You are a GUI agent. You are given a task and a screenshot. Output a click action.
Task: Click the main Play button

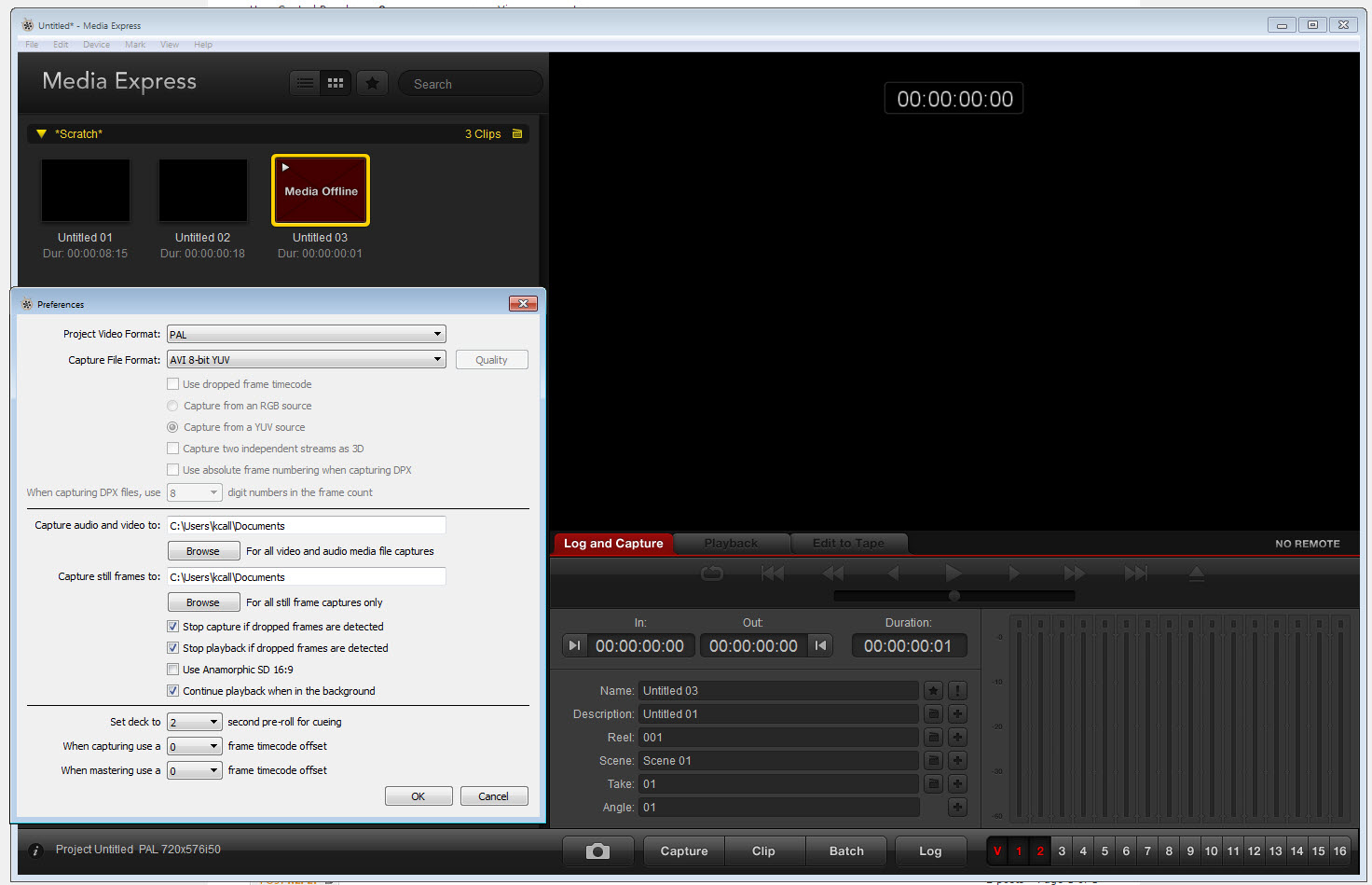point(953,573)
